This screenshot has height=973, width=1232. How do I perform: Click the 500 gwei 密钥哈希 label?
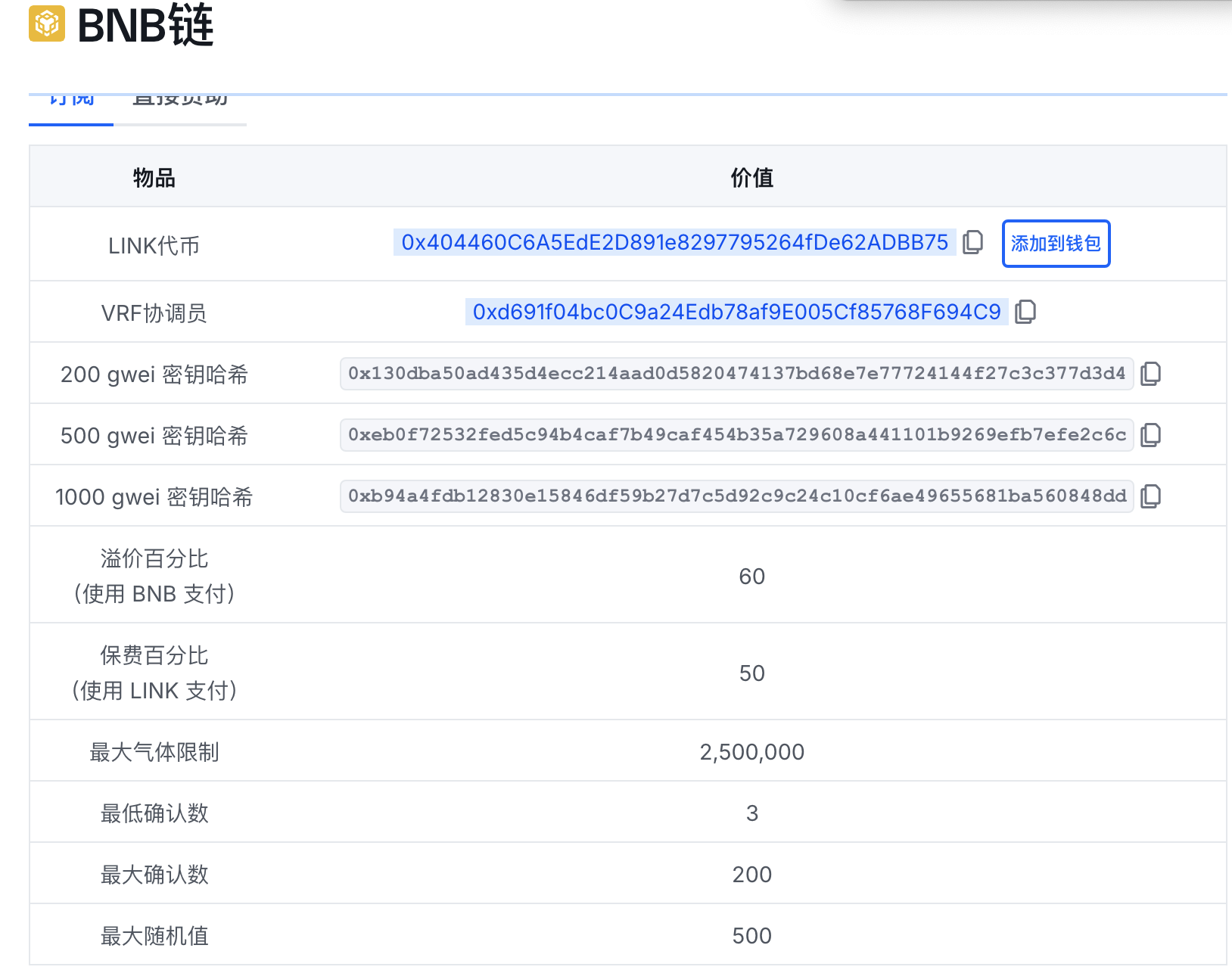click(x=154, y=435)
